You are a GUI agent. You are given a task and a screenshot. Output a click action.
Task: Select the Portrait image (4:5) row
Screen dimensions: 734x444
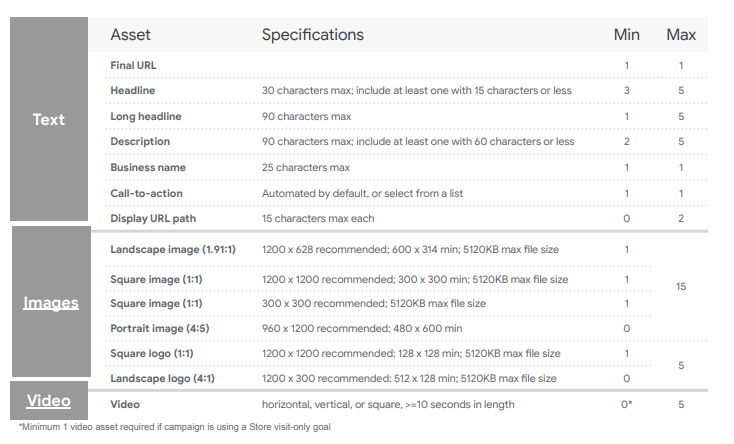click(406, 328)
